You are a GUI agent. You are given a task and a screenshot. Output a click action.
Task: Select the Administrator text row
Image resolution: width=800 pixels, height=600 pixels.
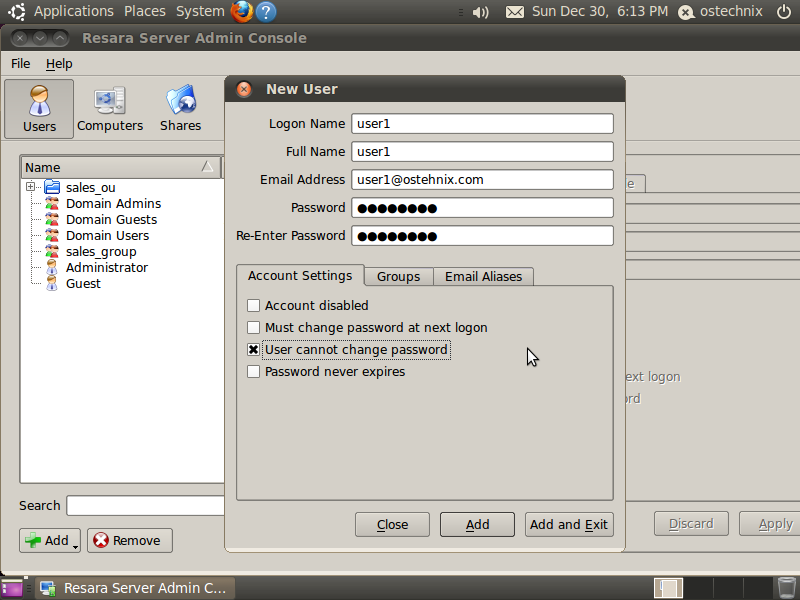click(x=107, y=267)
